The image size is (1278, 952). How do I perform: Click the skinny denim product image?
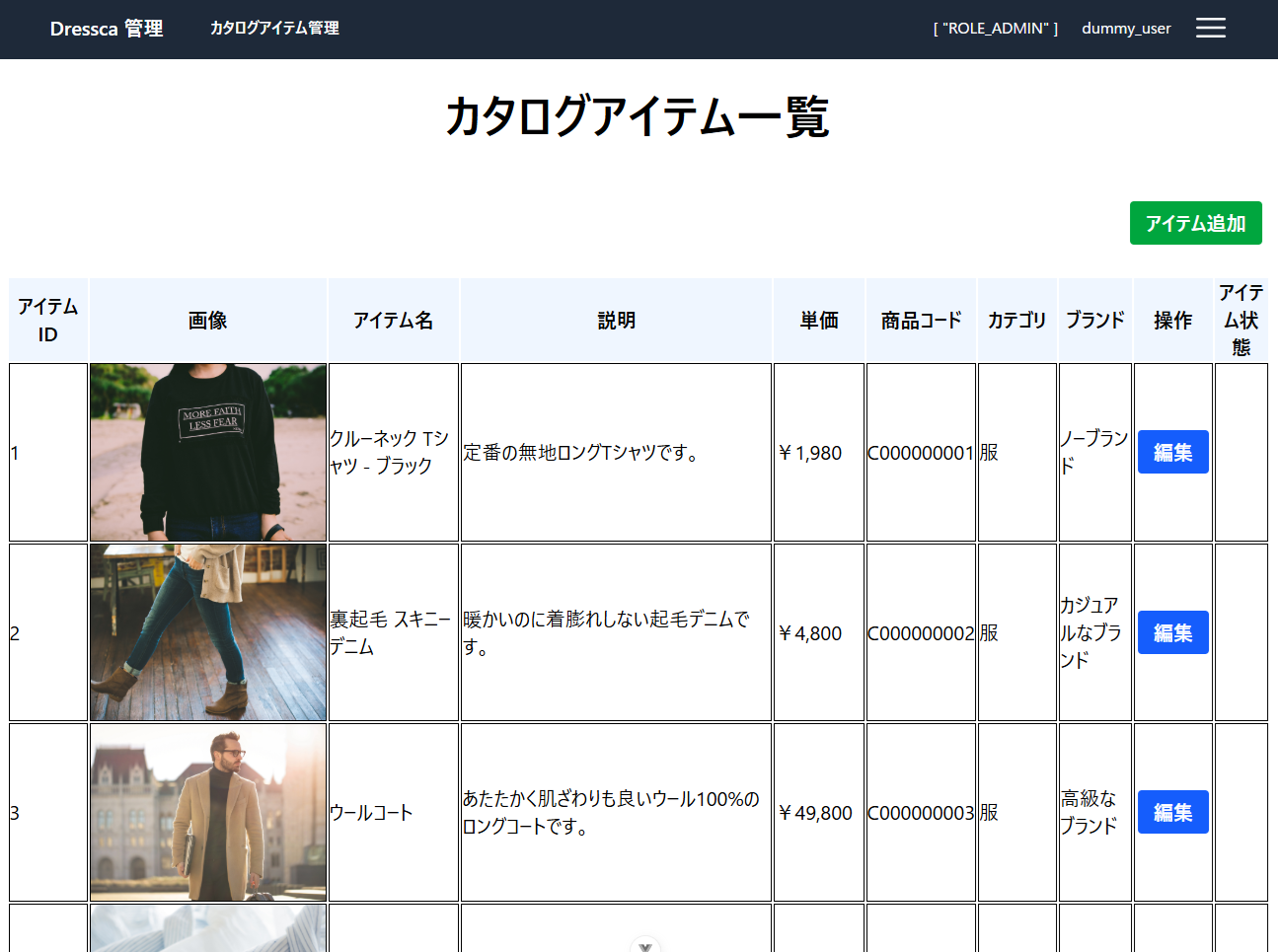(208, 632)
